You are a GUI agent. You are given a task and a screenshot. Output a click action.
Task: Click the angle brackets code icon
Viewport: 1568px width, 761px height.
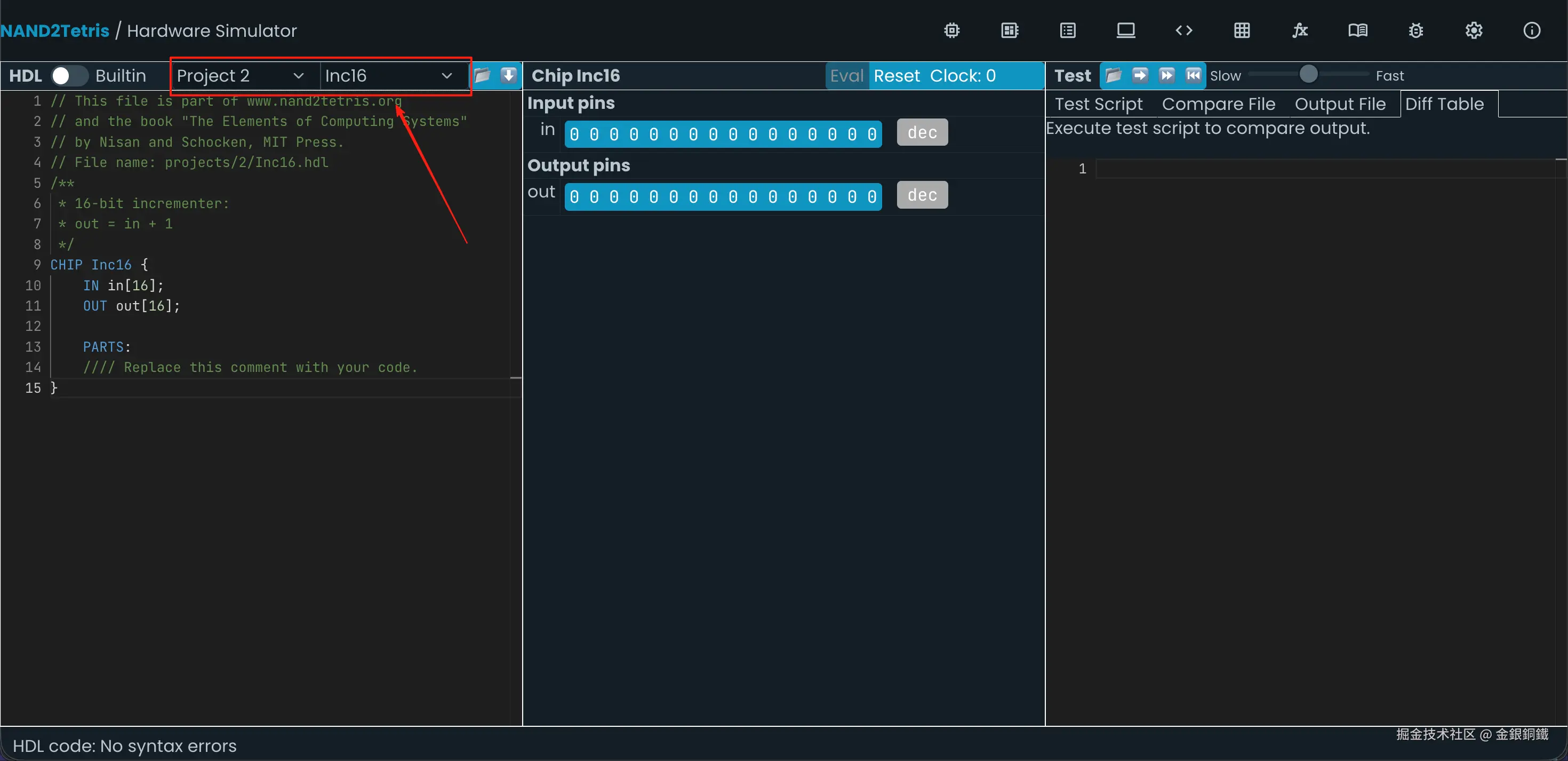tap(1183, 30)
